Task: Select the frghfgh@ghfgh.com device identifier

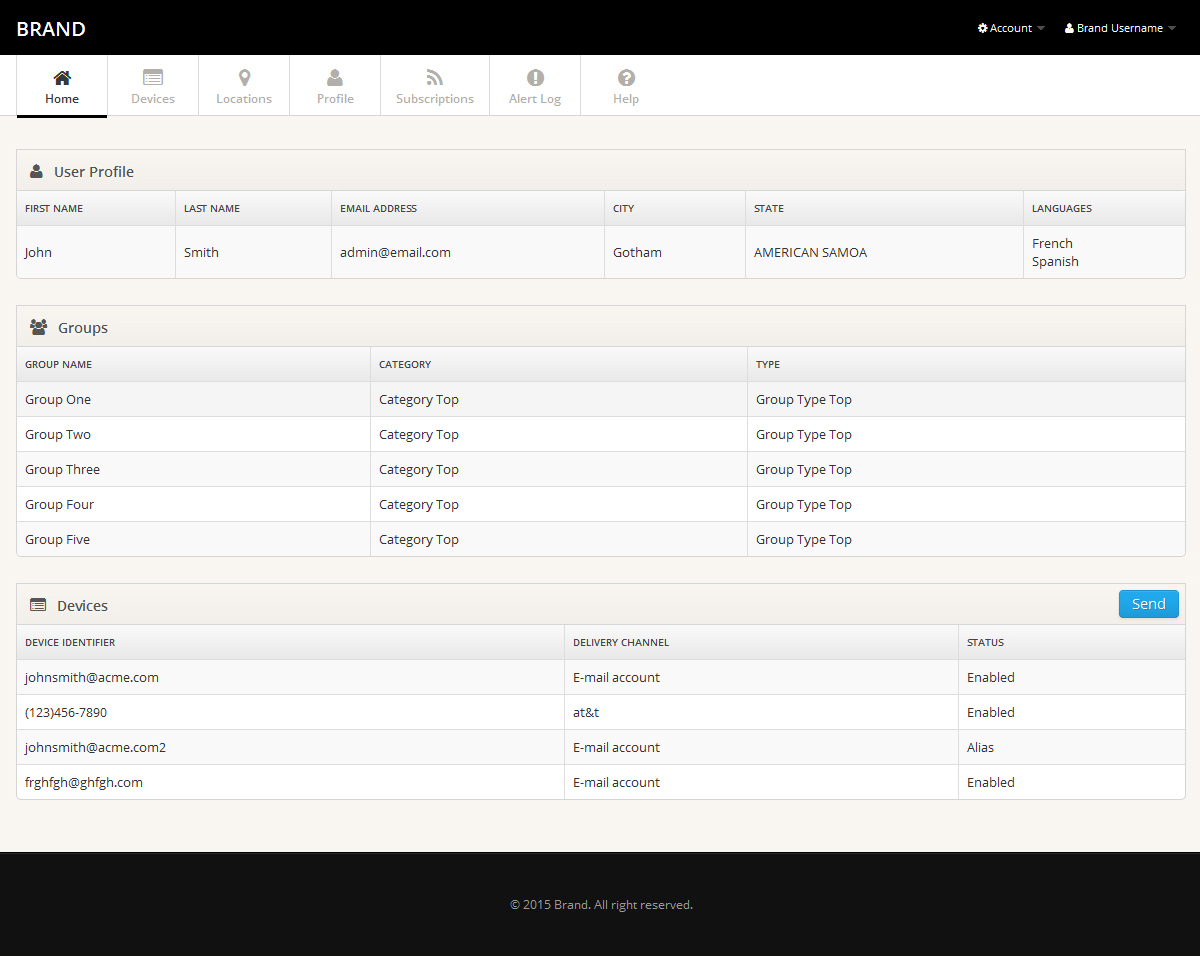Action: pyautogui.click(x=84, y=782)
